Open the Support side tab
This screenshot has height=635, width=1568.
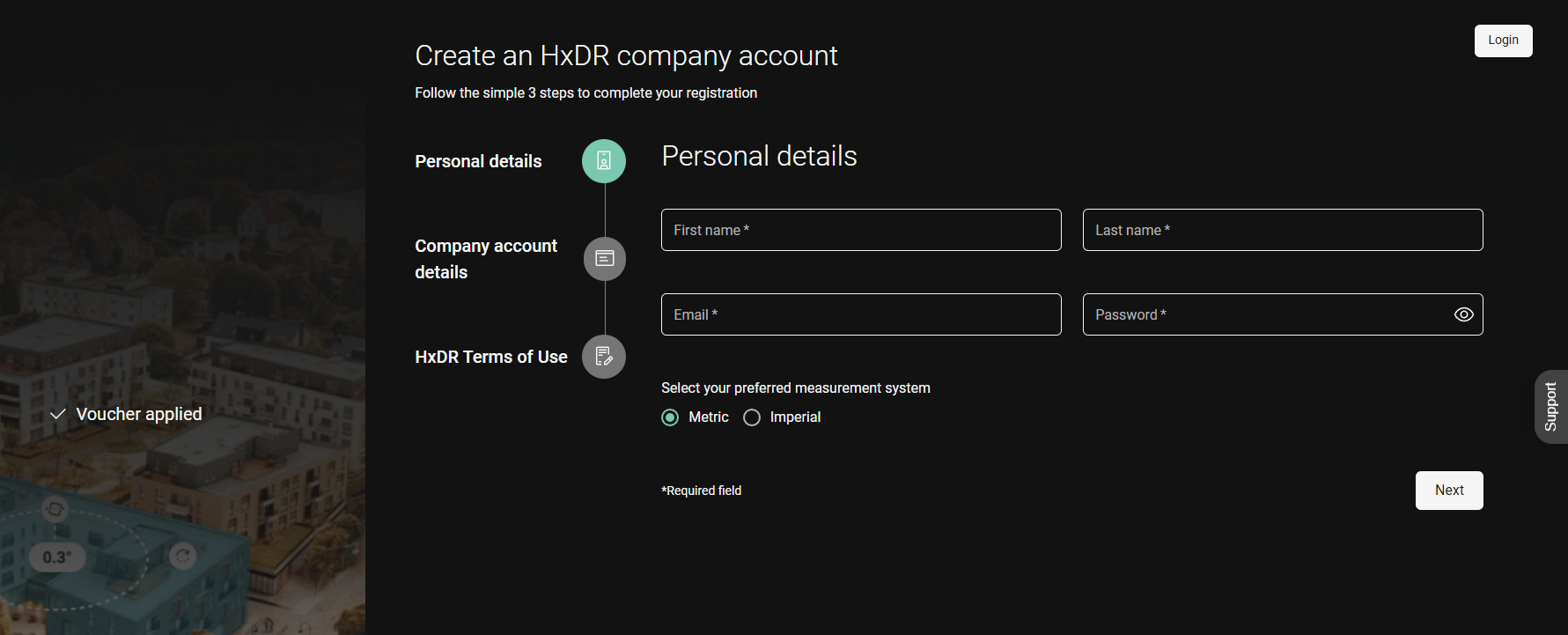point(1550,407)
